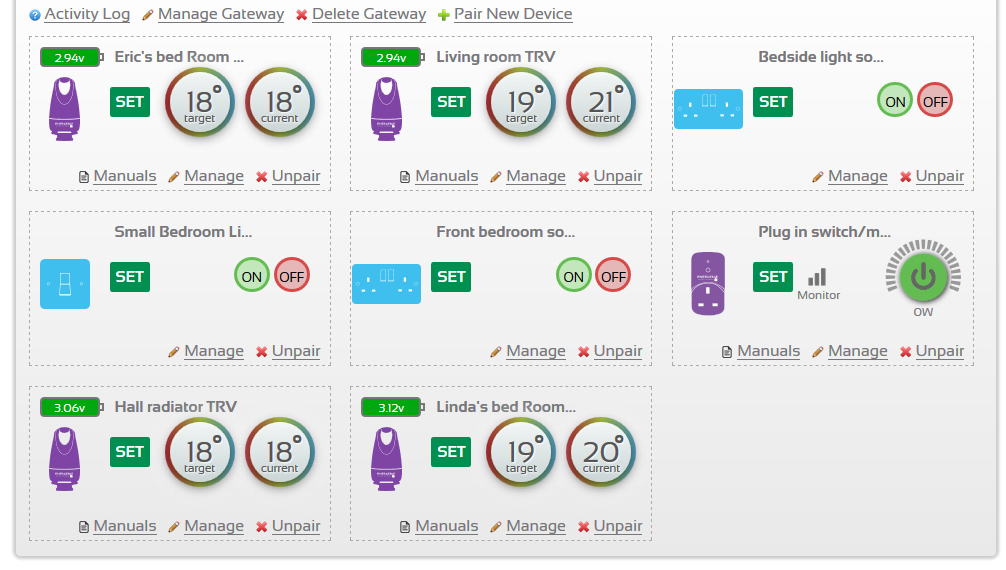1006x570 pixels.
Task: Click Delete Gateway
Action: click(368, 14)
